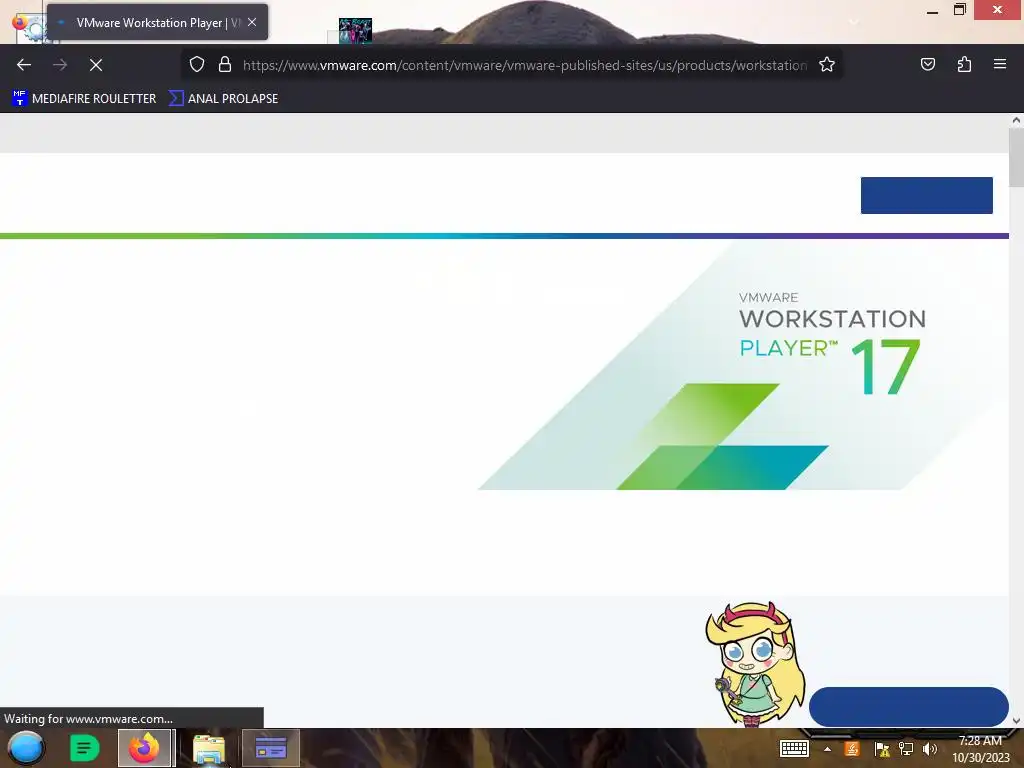This screenshot has width=1024, height=768.
Task: Click the forward navigation arrow
Action: (60, 65)
